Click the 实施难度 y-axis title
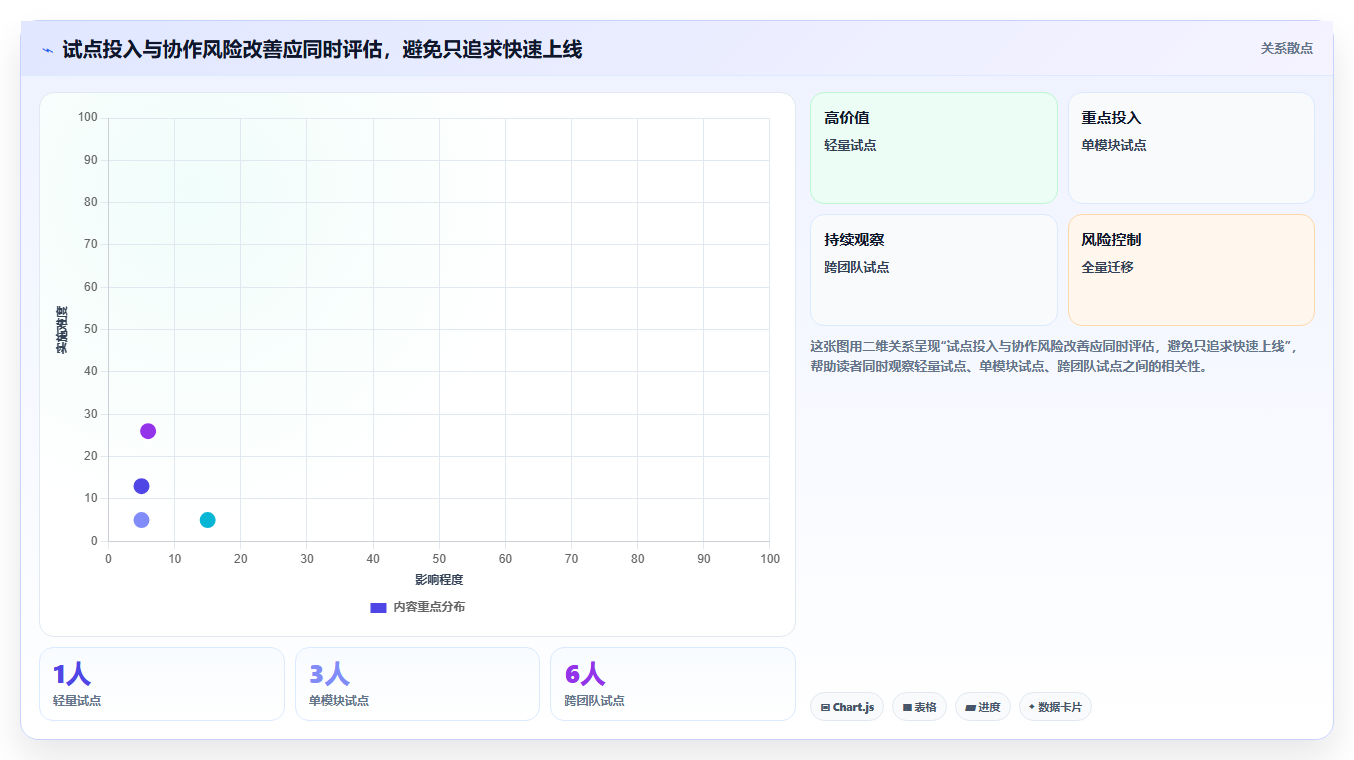 pos(62,330)
